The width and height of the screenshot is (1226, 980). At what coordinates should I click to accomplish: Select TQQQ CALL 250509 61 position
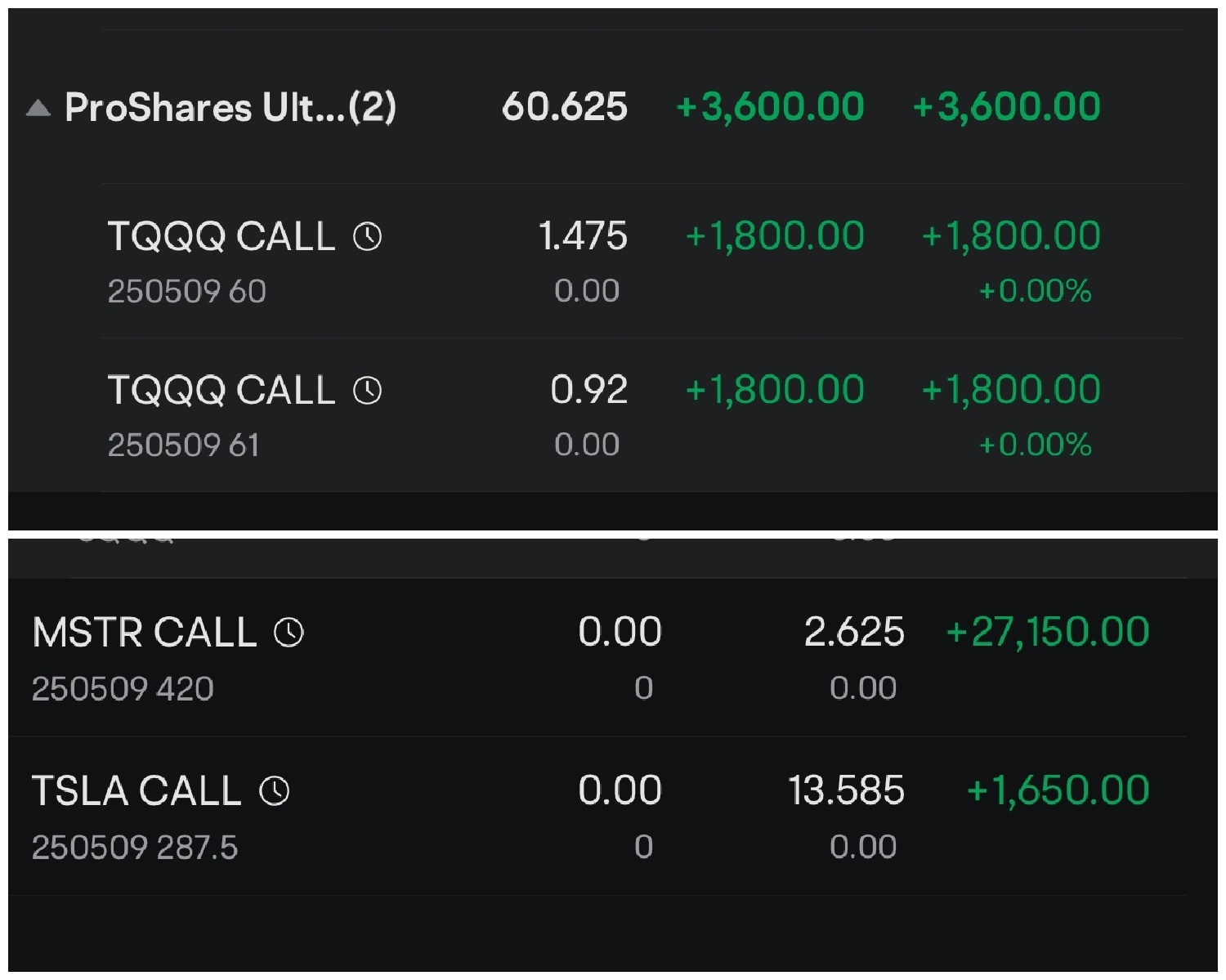(643, 415)
